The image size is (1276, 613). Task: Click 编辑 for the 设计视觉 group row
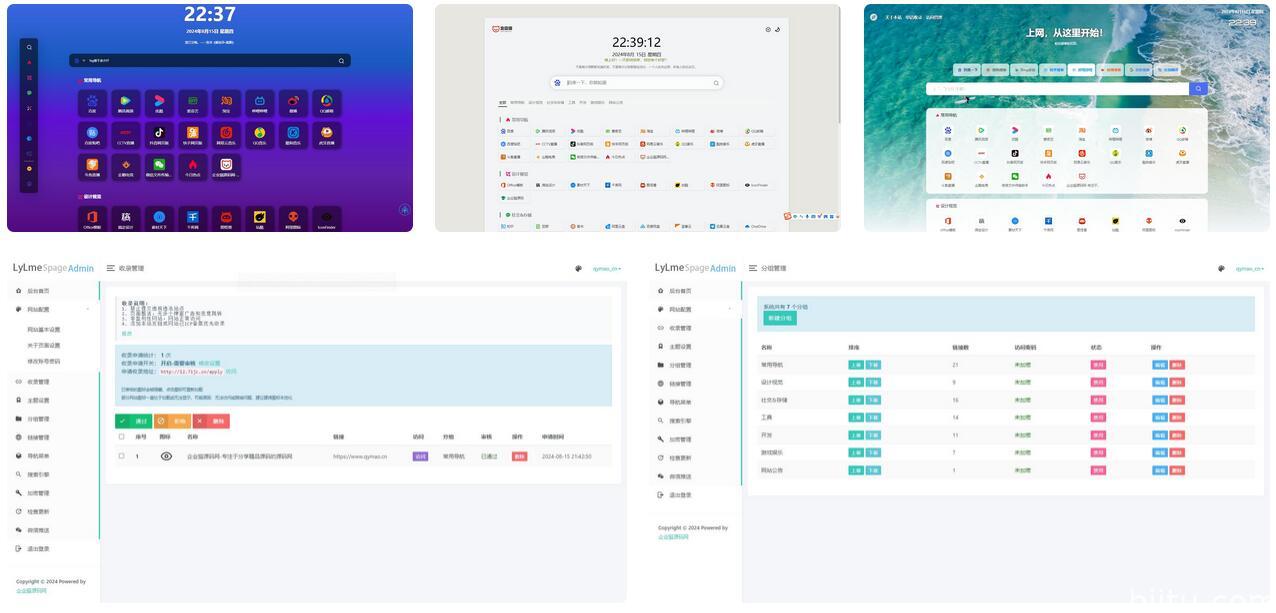click(x=1159, y=382)
